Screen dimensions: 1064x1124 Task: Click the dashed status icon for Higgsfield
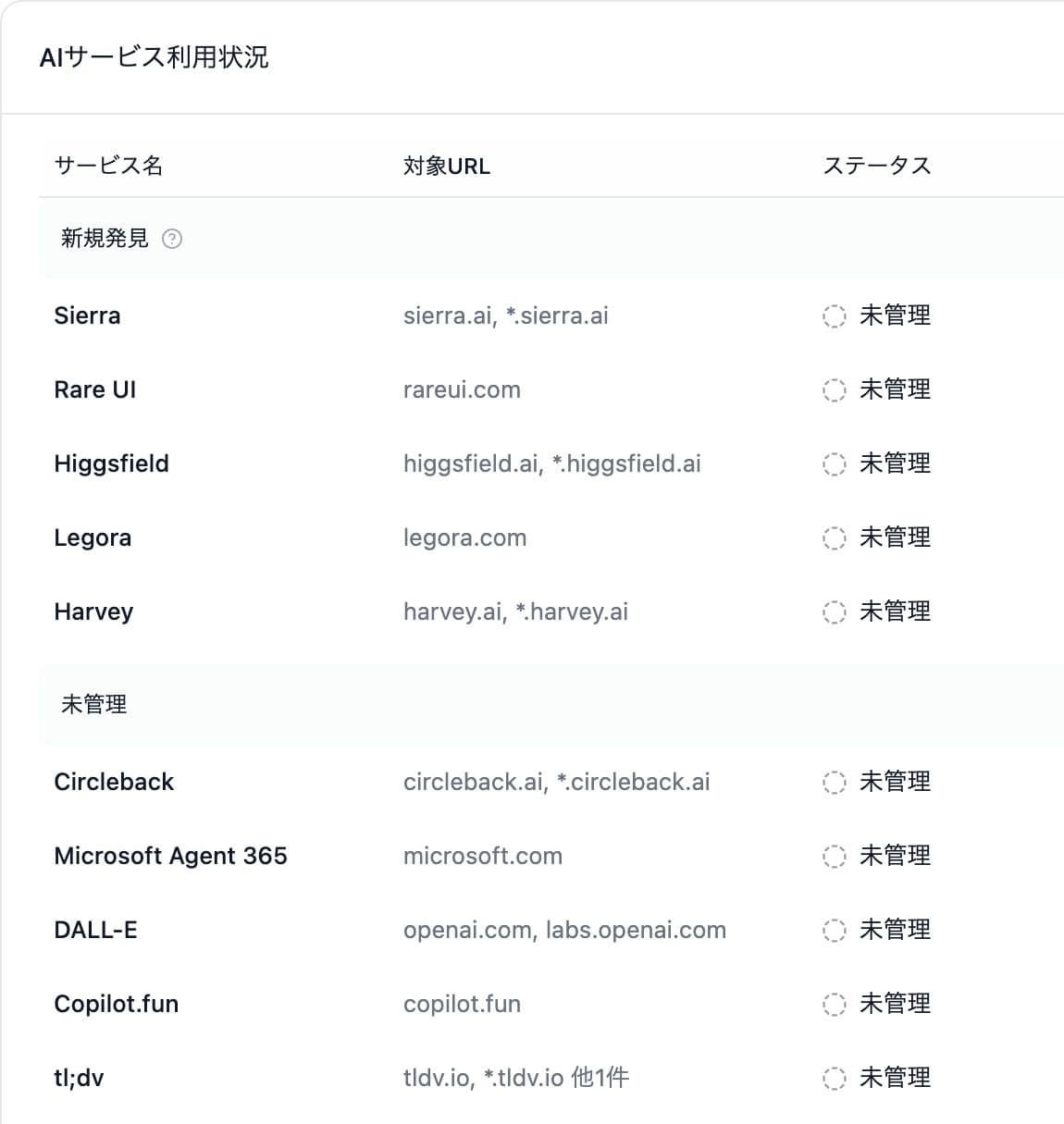click(x=834, y=464)
